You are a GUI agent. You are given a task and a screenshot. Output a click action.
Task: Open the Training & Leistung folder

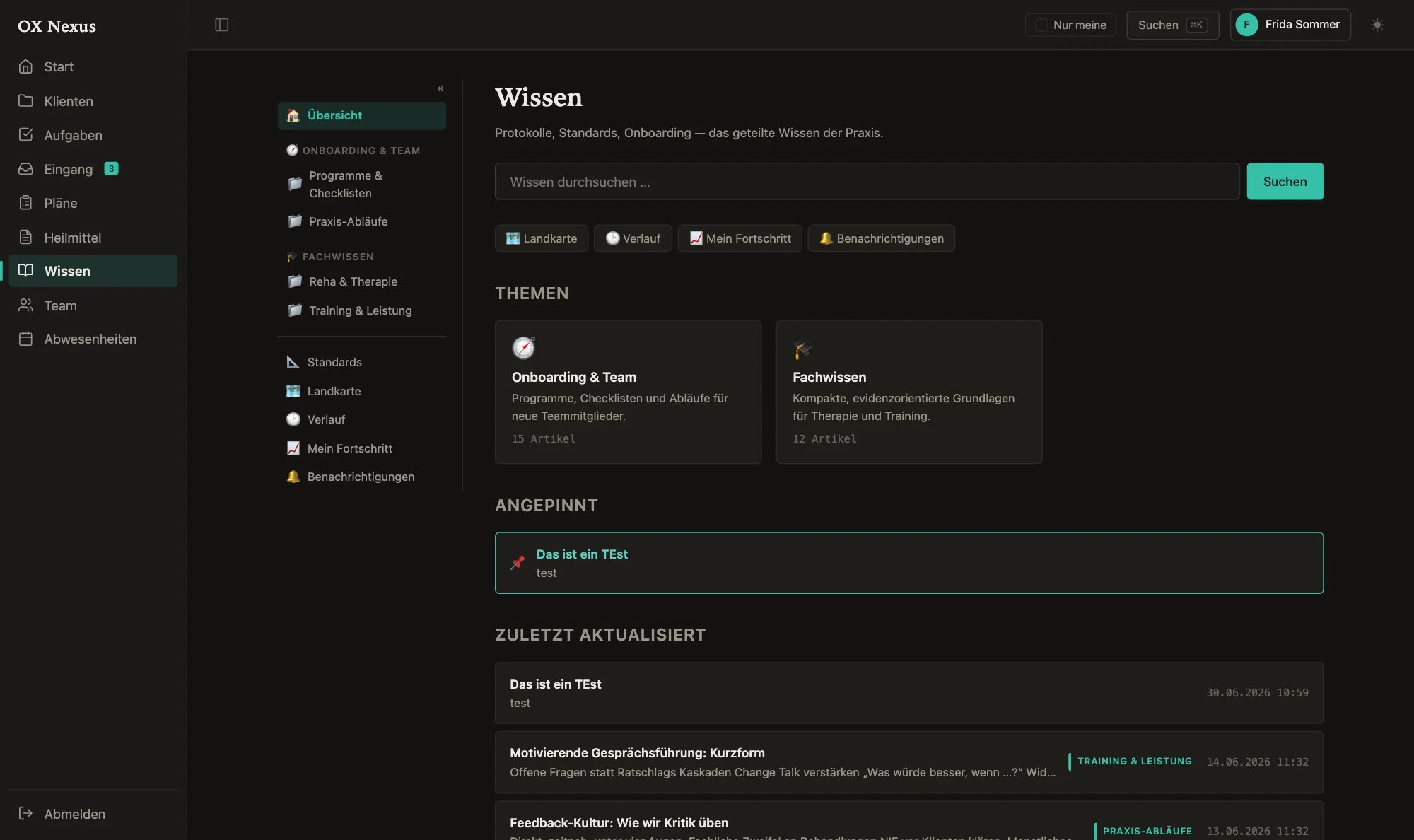point(362,310)
